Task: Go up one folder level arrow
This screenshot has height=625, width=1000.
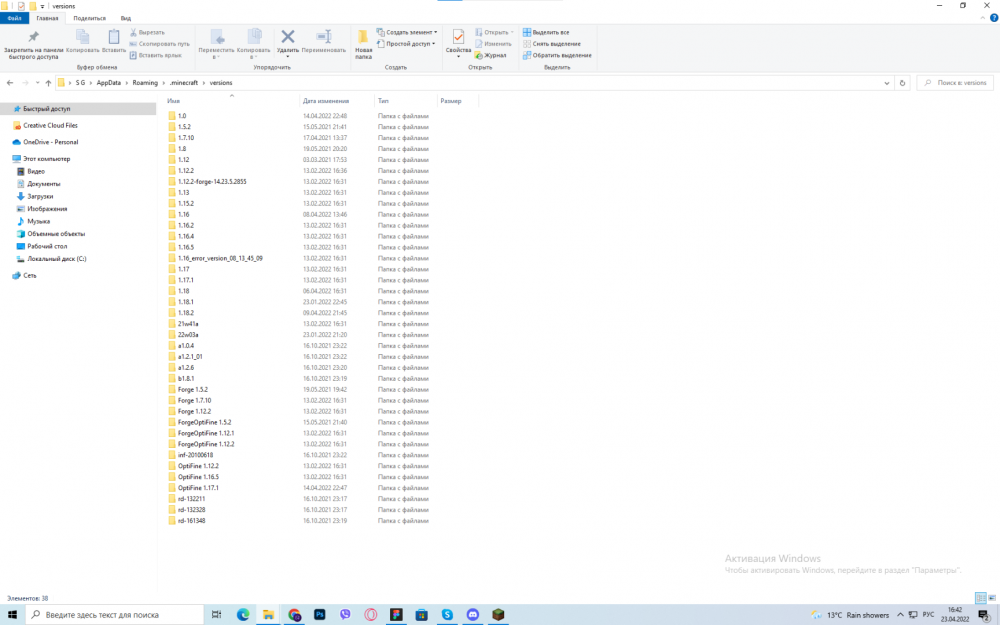Action: pos(48,83)
